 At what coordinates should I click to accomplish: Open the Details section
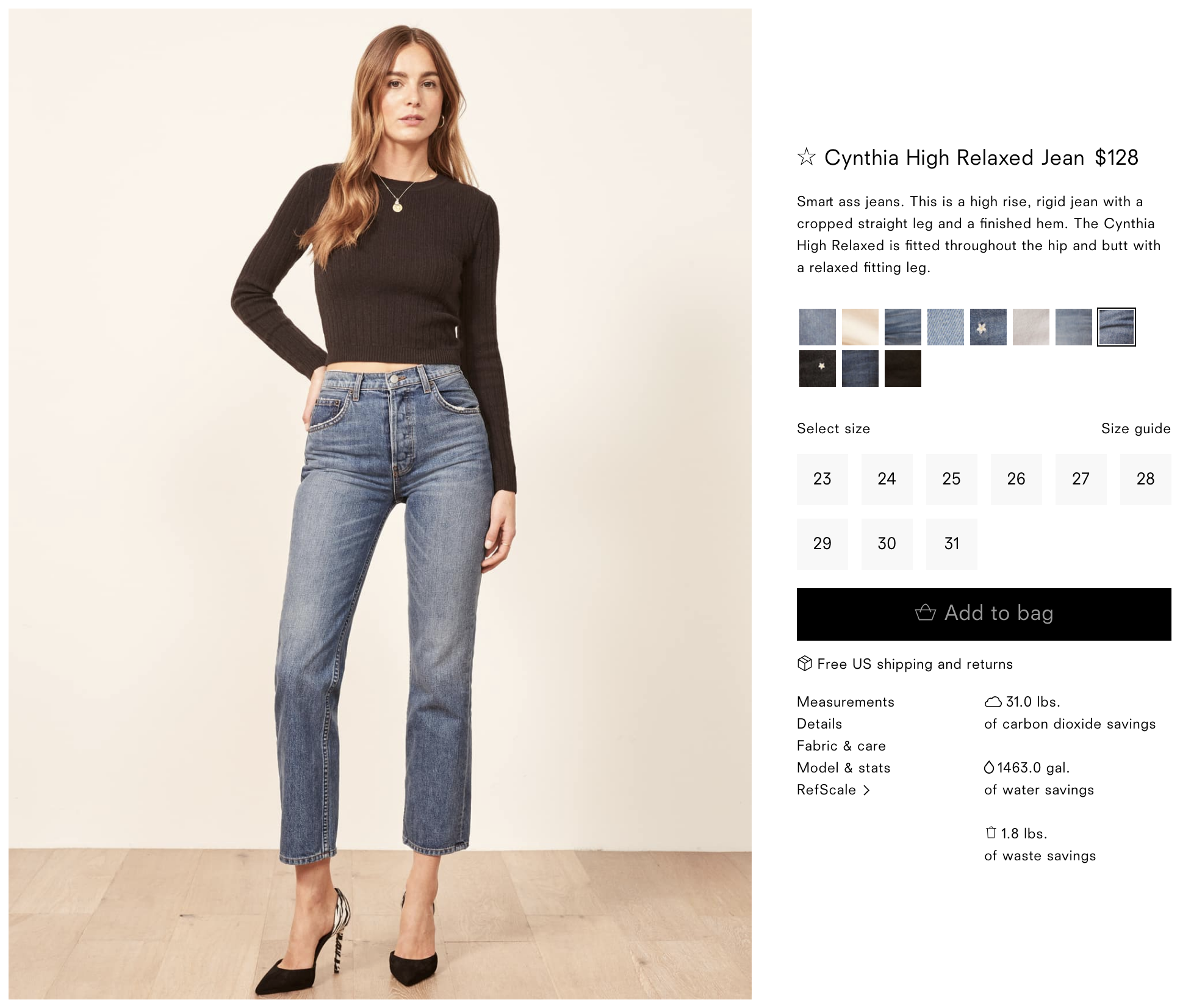tap(819, 724)
